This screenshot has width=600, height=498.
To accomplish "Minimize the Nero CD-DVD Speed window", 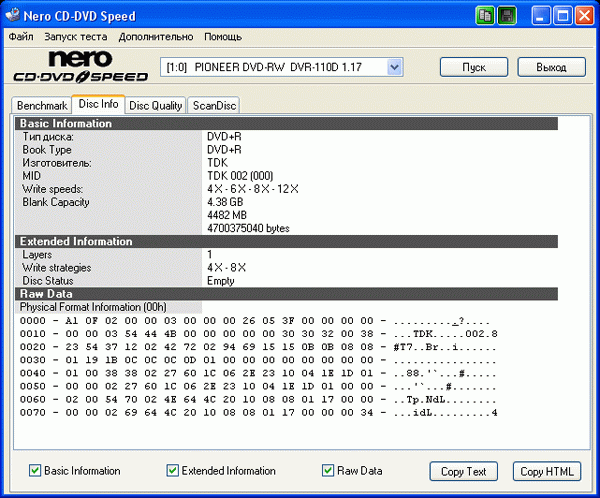I will click(x=541, y=16).
